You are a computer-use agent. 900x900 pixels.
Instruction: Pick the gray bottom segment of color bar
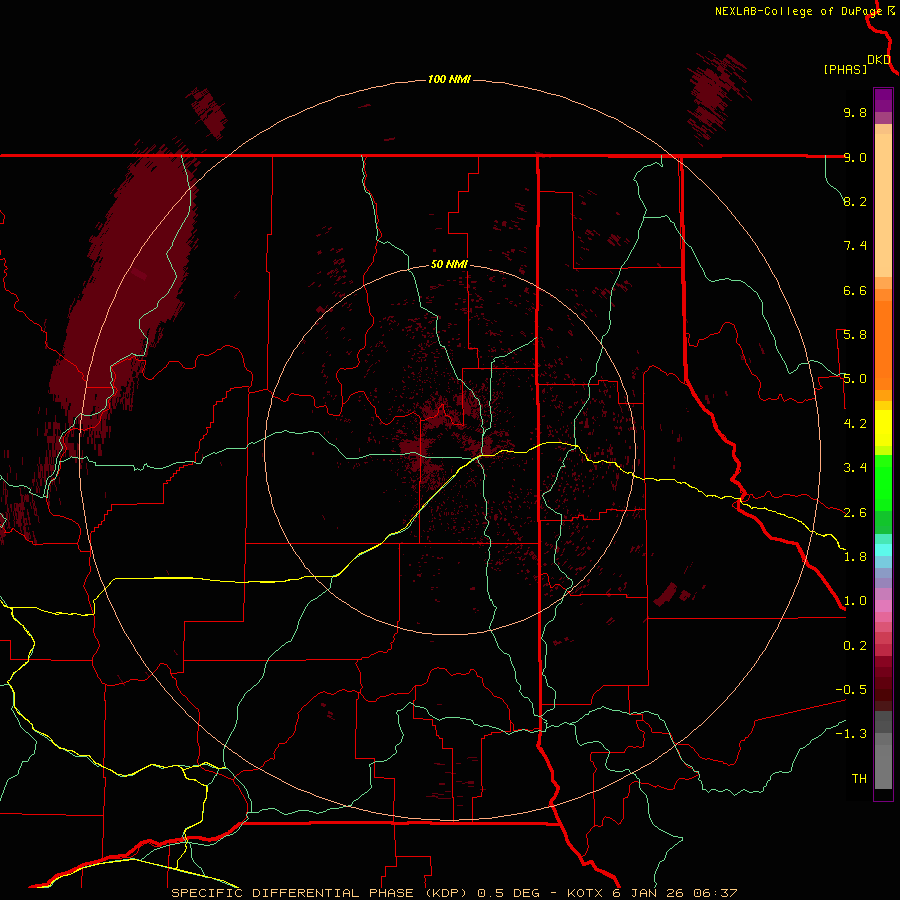[883, 761]
